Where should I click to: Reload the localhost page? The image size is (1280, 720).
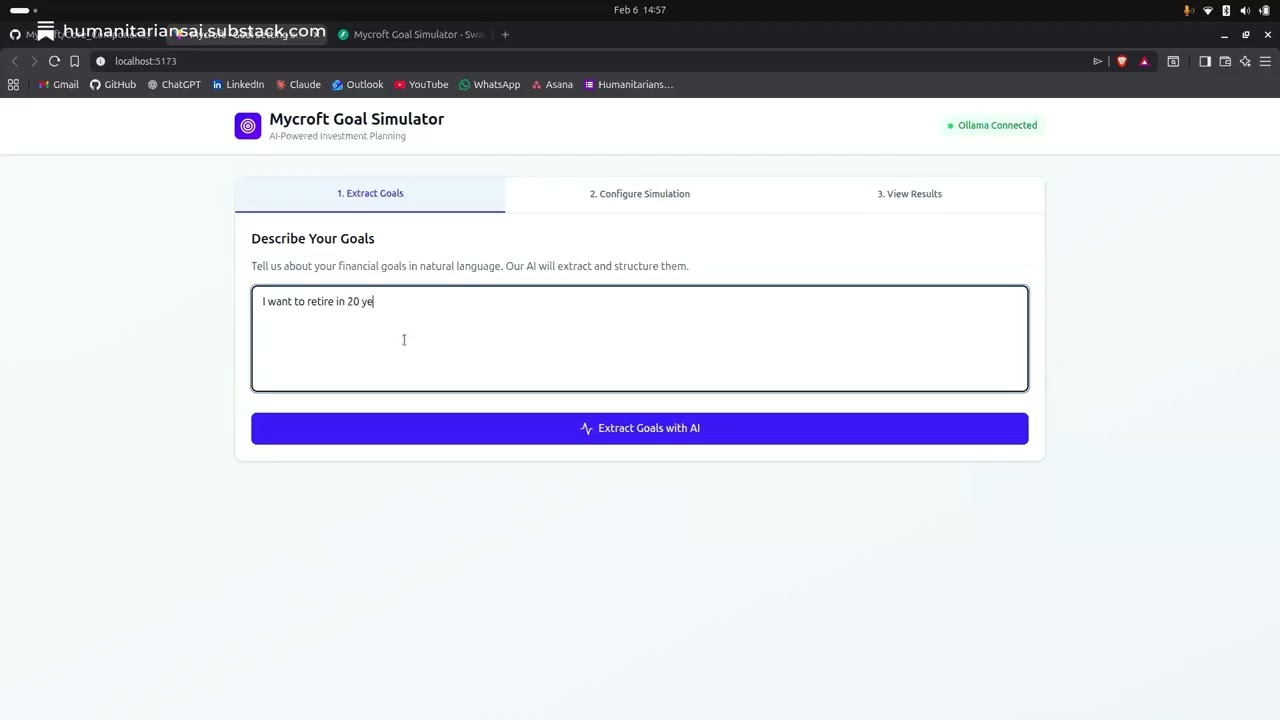54,61
